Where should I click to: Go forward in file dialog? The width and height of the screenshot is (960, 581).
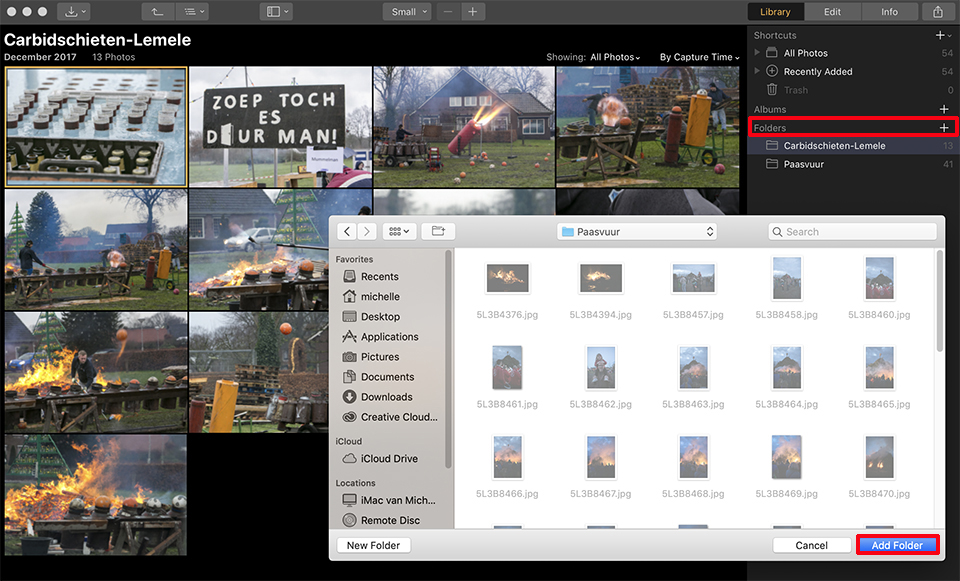pos(367,231)
